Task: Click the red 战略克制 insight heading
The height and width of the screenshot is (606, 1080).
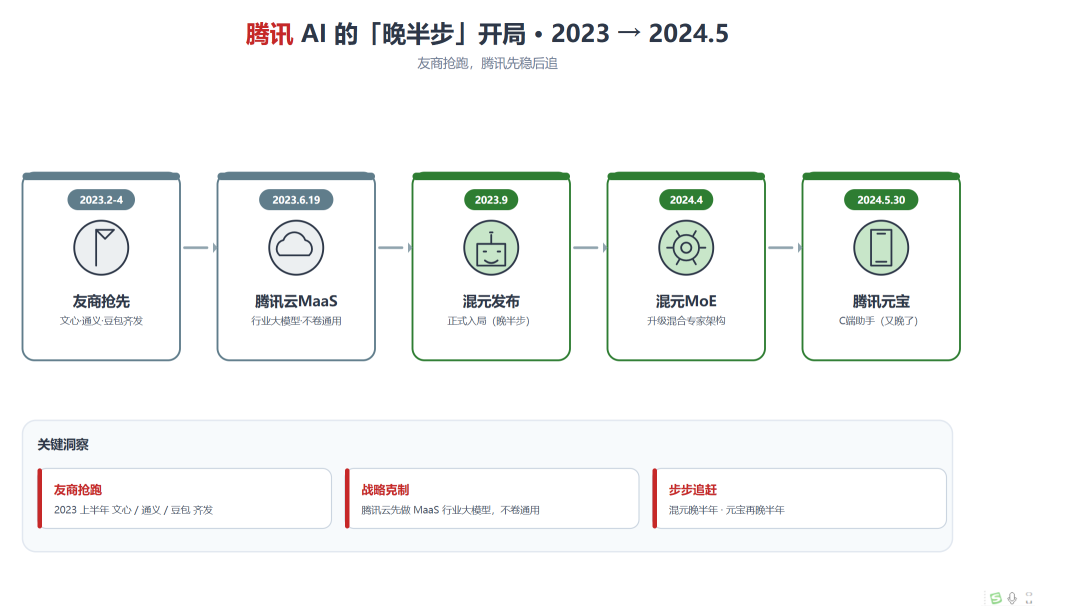Action: [x=385, y=490]
